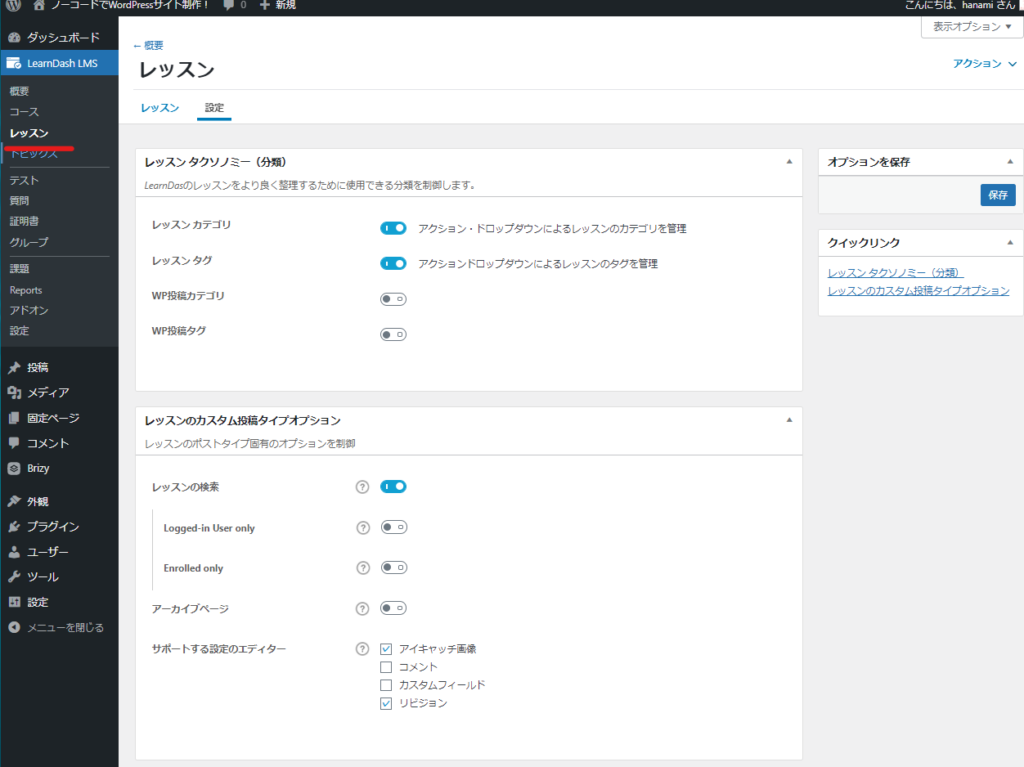
Task: Collapse the レッスン タクソノミー（分類）panel arrow
Action: 789,161
